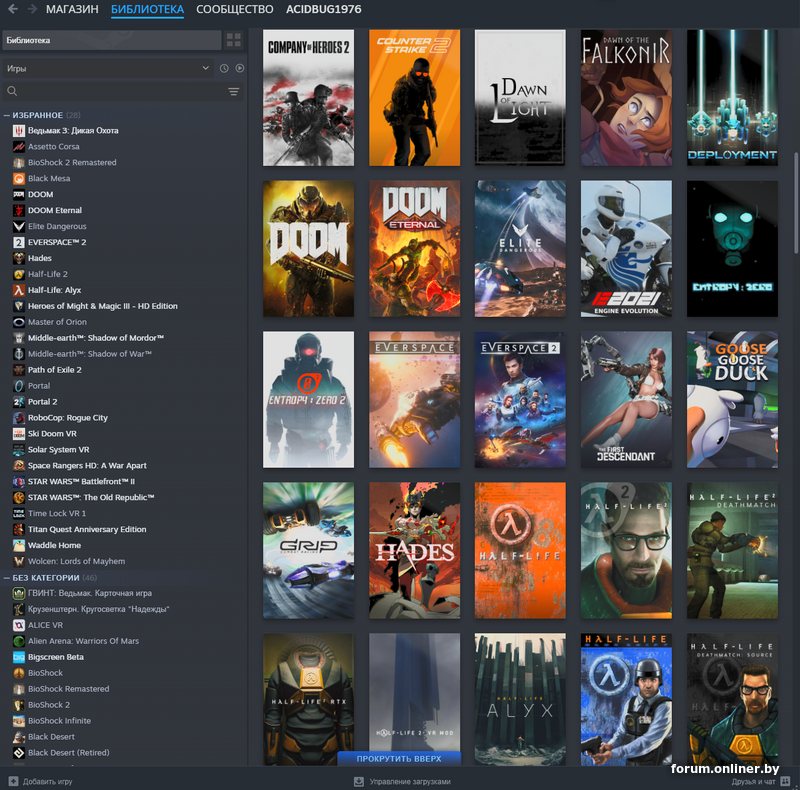Open the collections grid view icon
The width and height of the screenshot is (800, 790).
[x=234, y=40]
